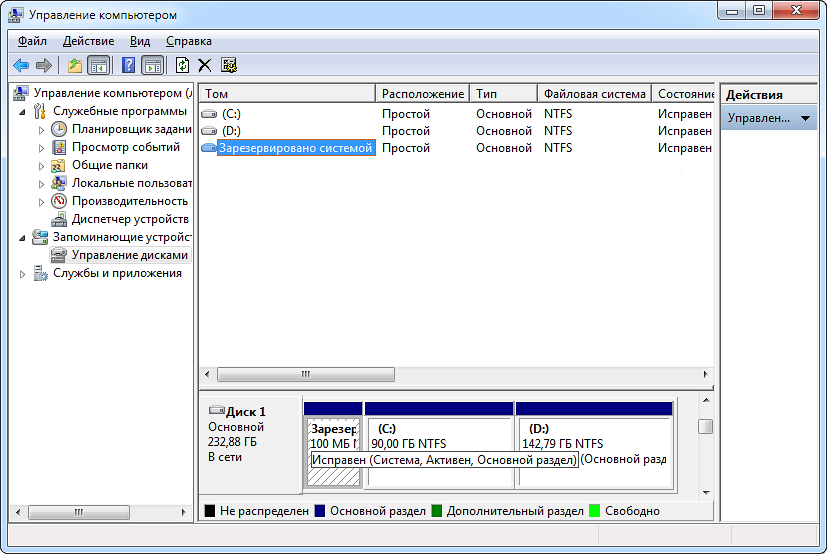Click the Task Scheduler clock icon
The width and height of the screenshot is (827, 554).
tap(59, 129)
